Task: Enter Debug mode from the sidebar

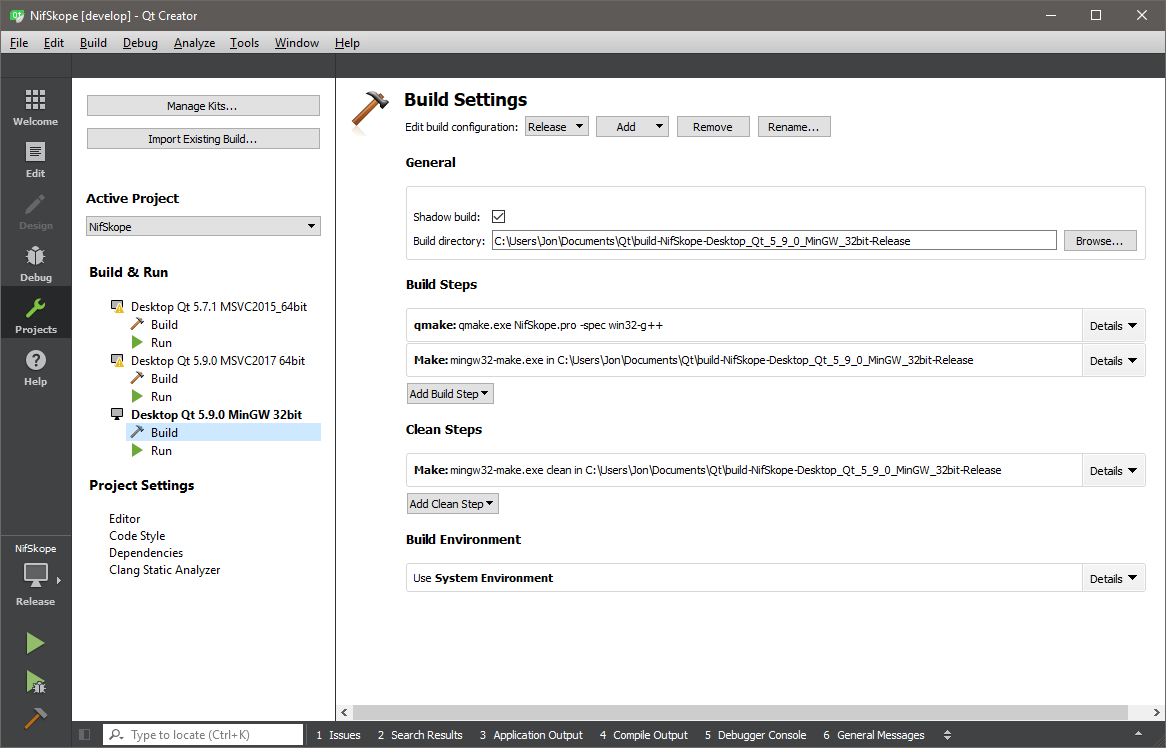Action: (35, 262)
